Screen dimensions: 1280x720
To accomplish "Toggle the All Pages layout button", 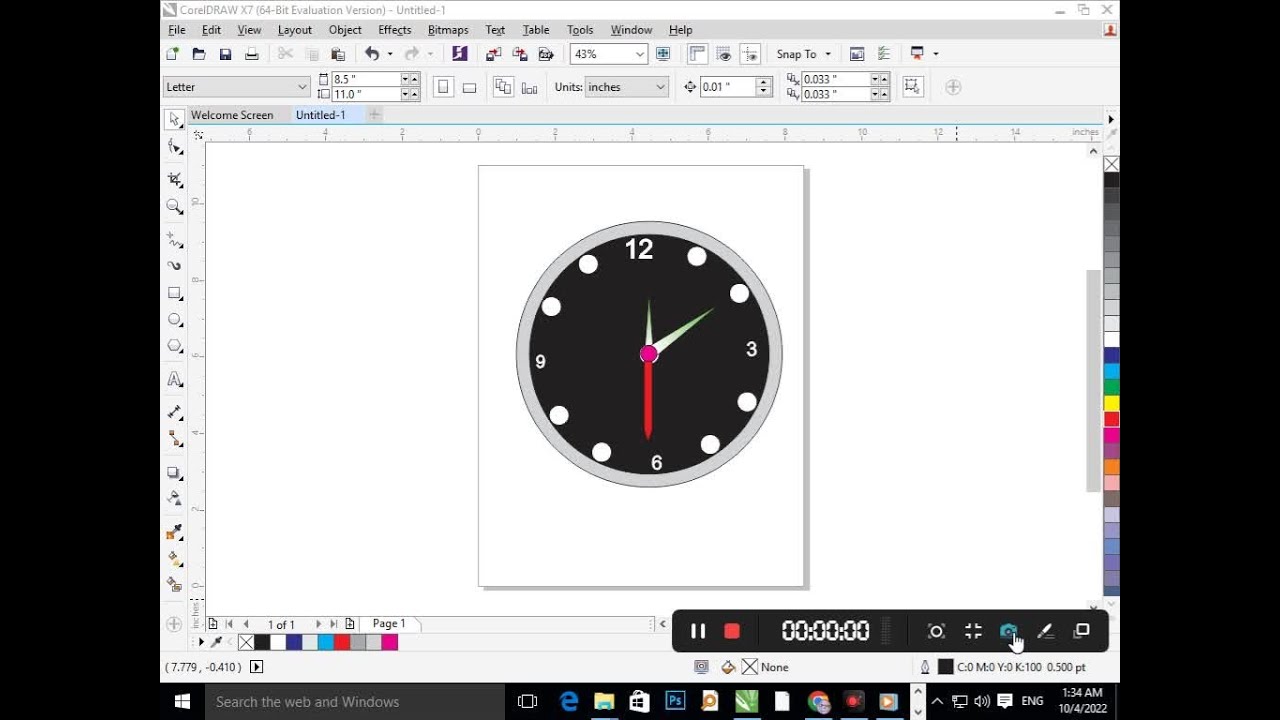I will [503, 87].
